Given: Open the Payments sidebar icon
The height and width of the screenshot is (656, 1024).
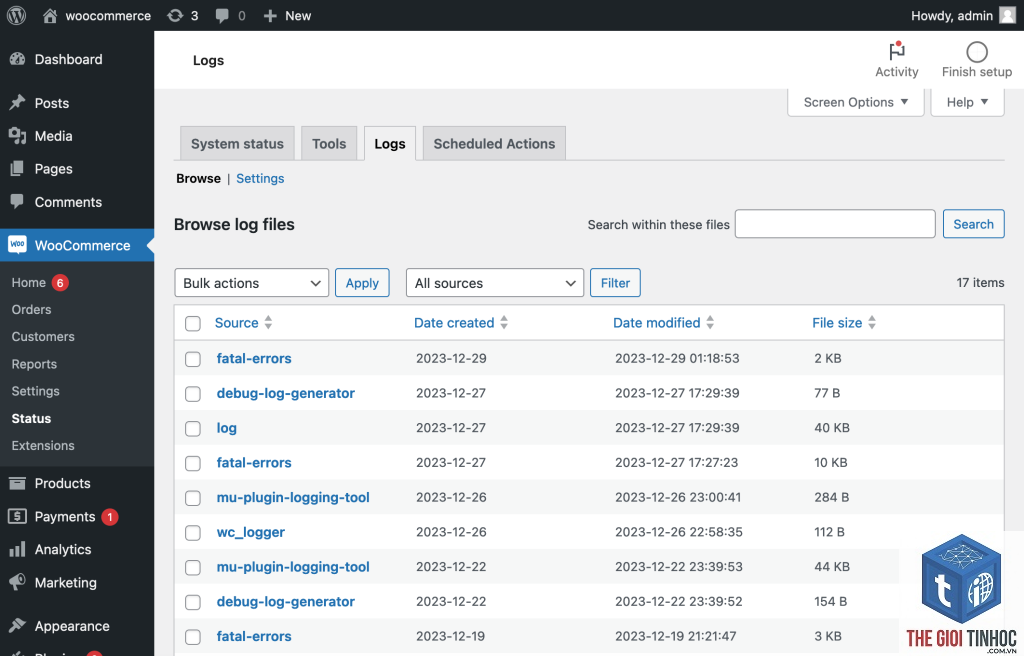Looking at the screenshot, I should coord(17,516).
